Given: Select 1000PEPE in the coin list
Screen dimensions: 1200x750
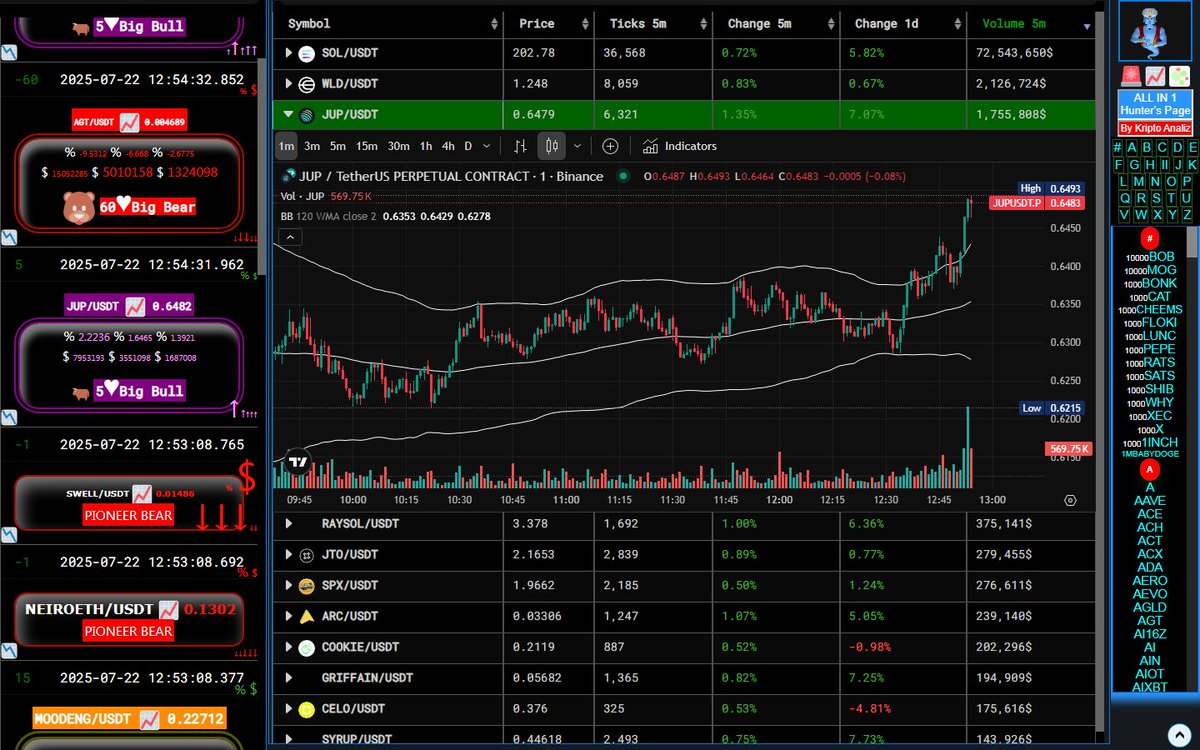Looking at the screenshot, I should click(x=1151, y=350).
